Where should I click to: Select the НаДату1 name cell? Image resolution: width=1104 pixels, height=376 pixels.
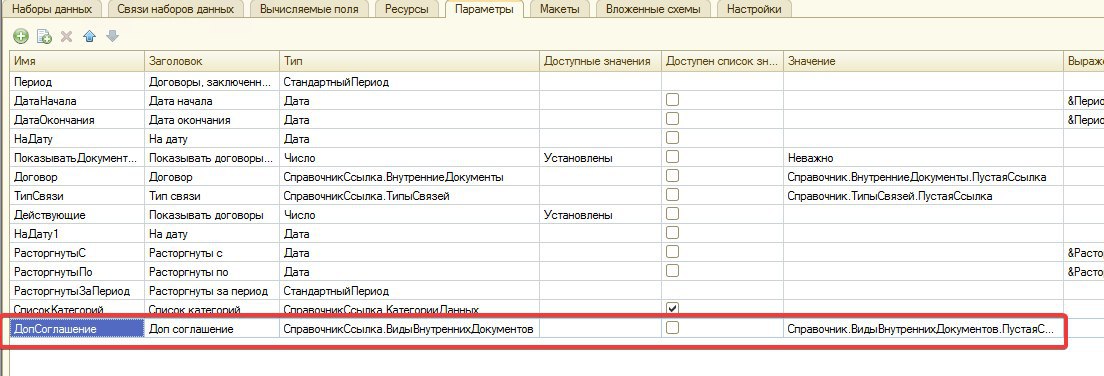click(x=77, y=234)
